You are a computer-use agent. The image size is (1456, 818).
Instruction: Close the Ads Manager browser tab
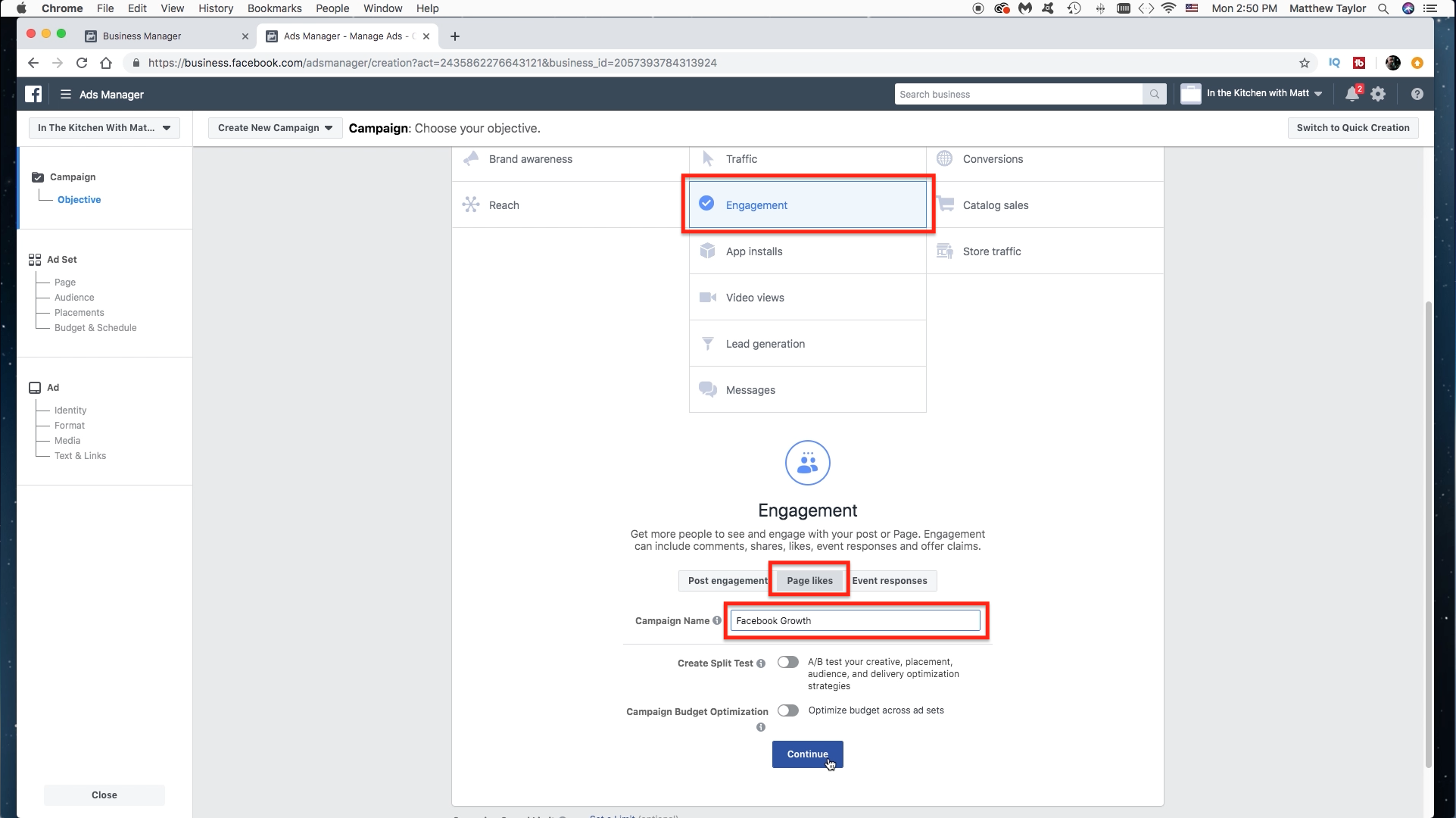426,36
